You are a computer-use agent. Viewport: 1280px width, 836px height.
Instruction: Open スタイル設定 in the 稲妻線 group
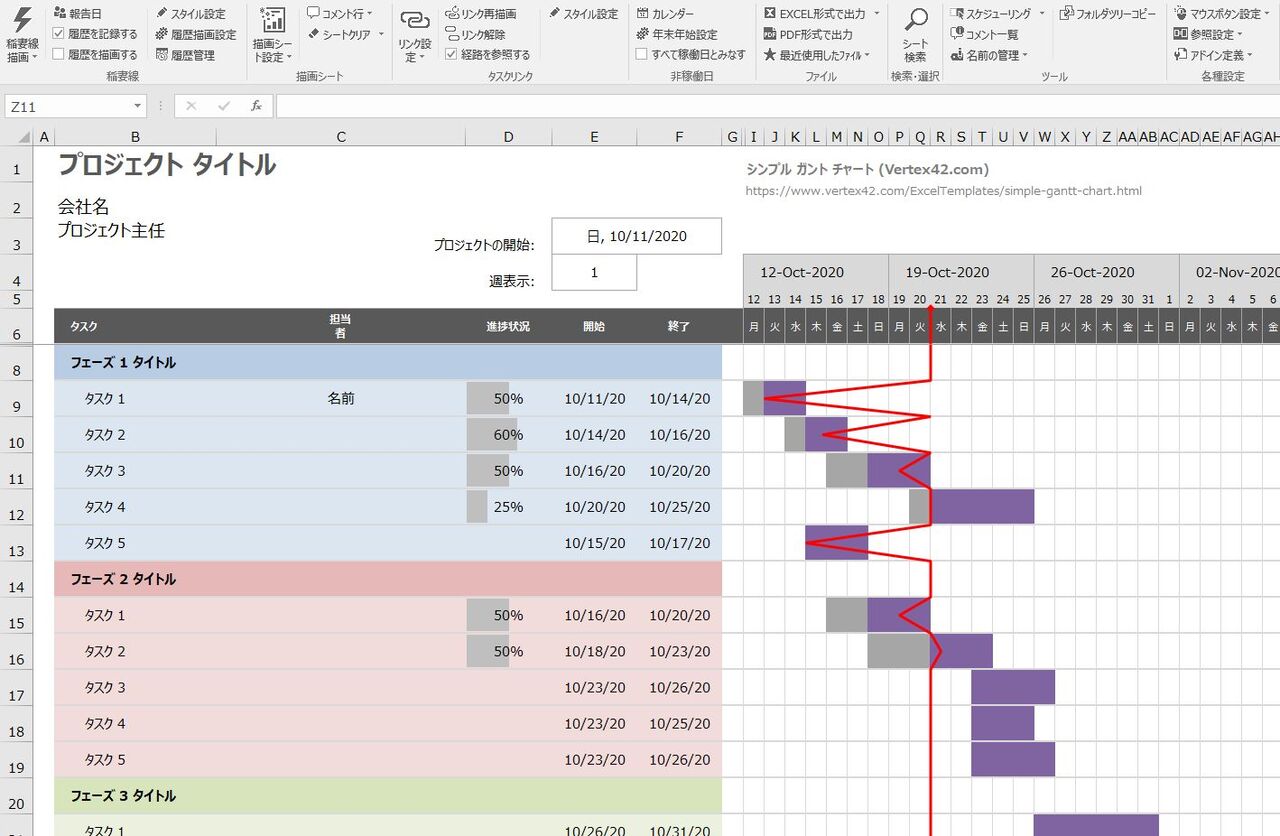(190, 14)
